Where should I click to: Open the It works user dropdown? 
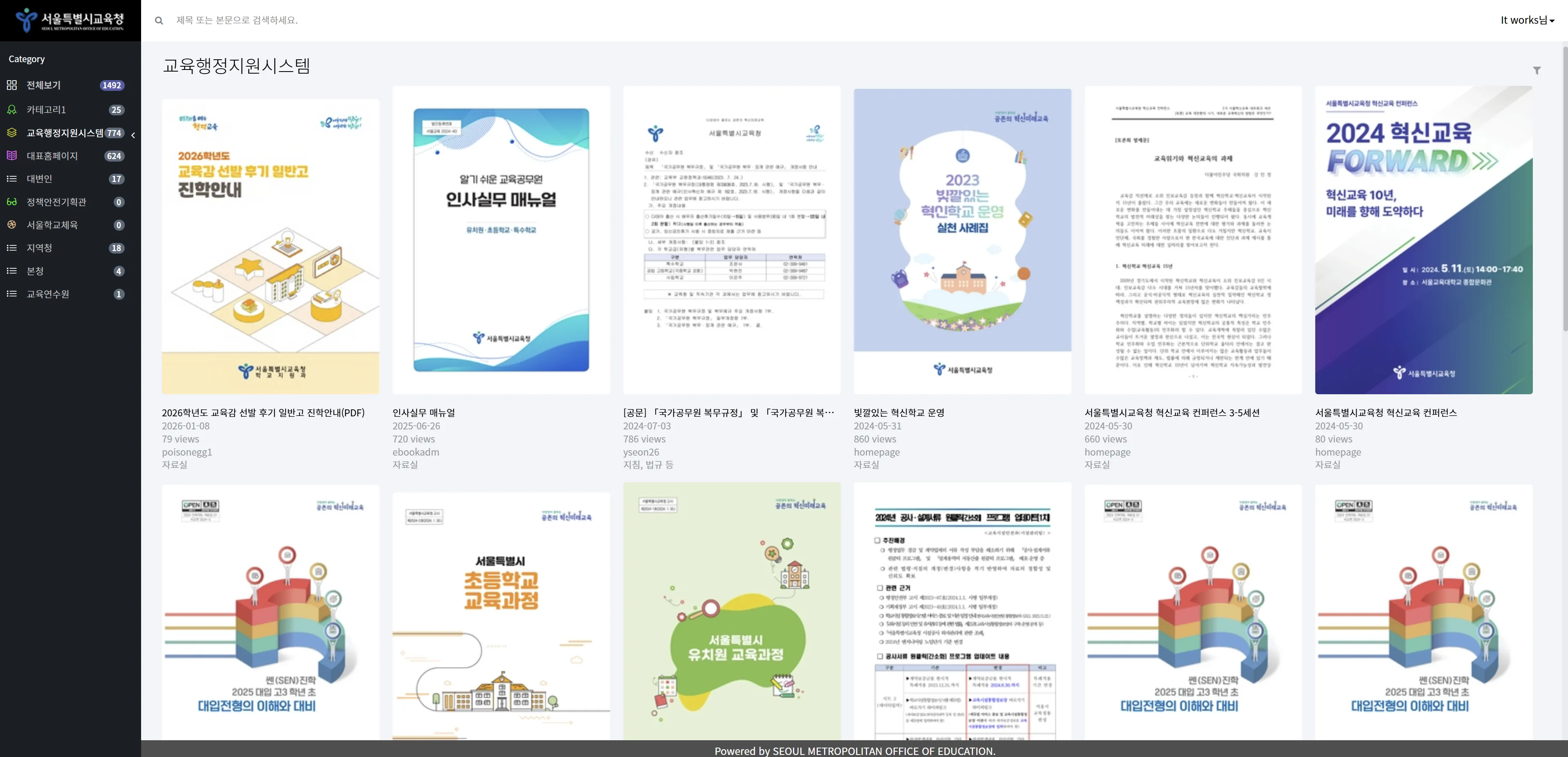point(1527,20)
